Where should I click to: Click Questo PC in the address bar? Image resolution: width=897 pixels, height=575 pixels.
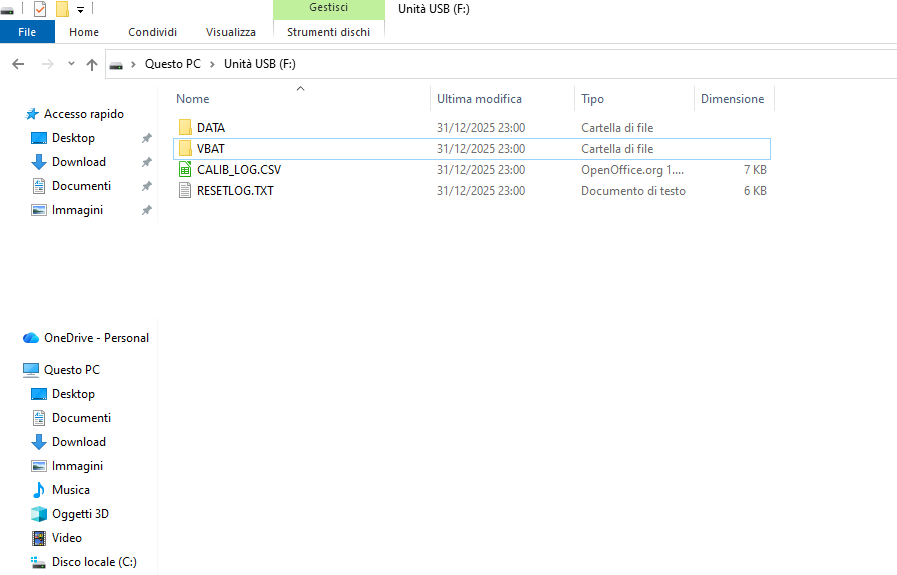(173, 64)
